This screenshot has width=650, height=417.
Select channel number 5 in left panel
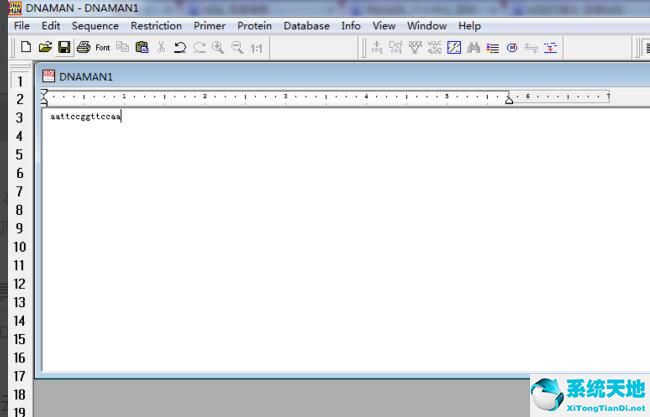pyautogui.click(x=18, y=155)
